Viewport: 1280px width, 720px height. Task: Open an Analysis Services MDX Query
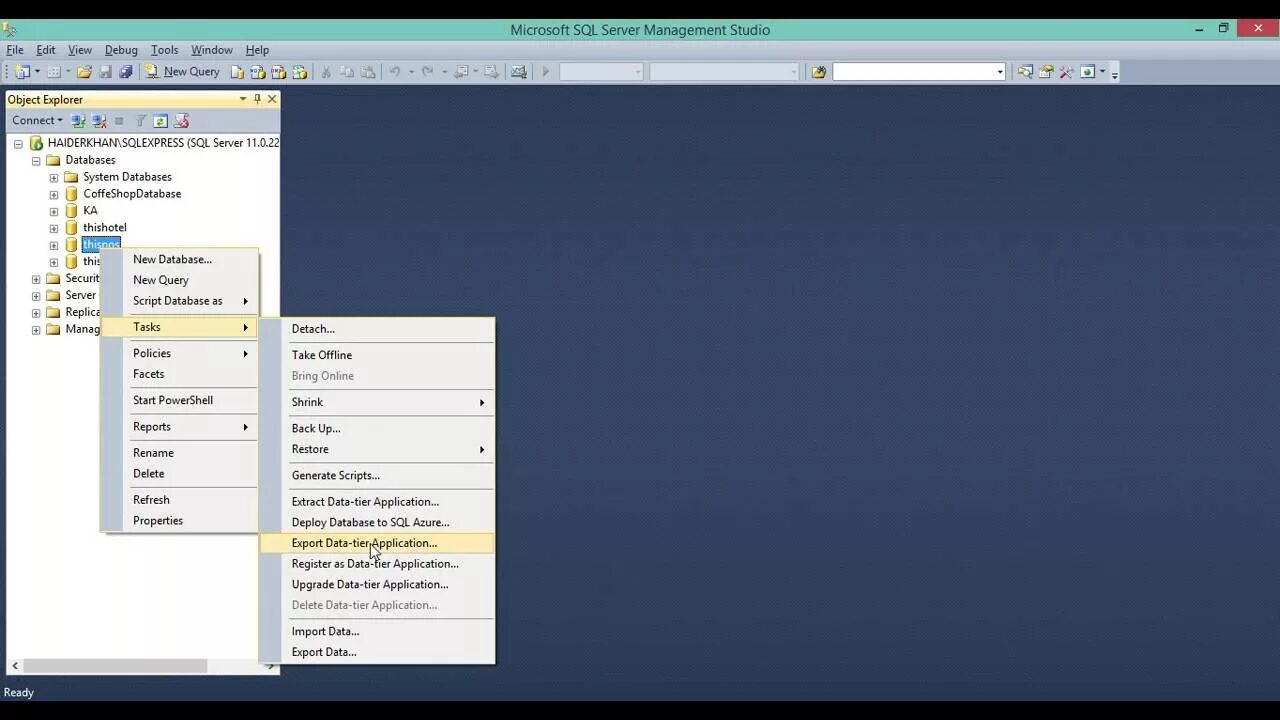(257, 72)
